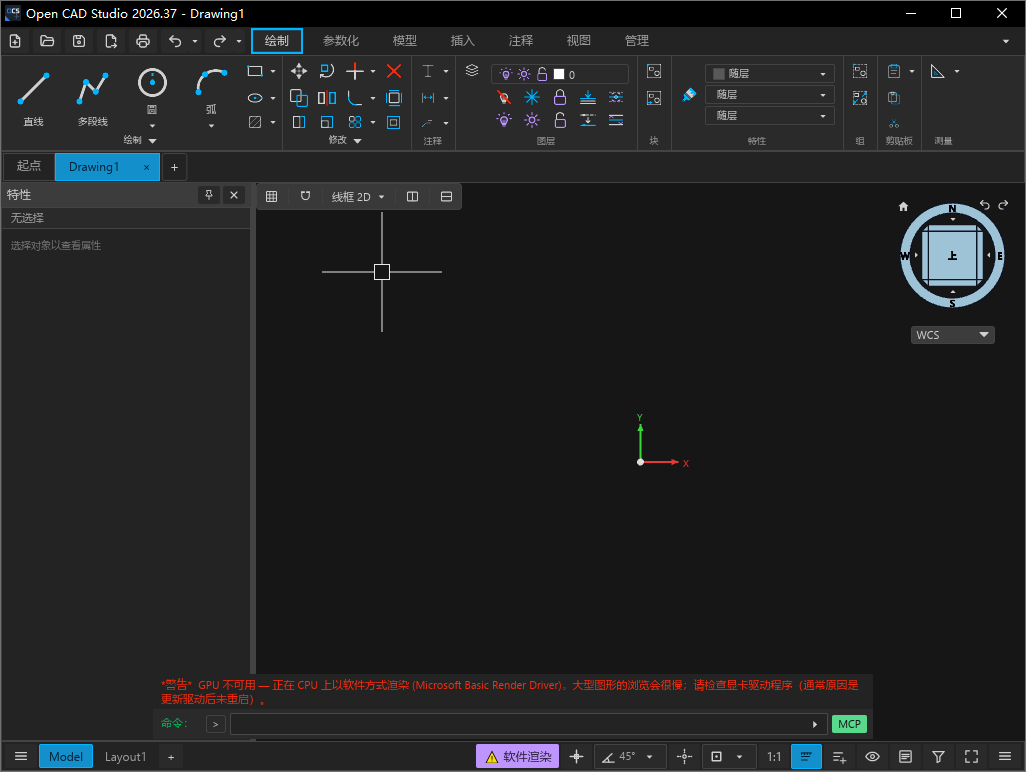The width and height of the screenshot is (1026, 772).
Task: Activate the Rotate tool
Action: coord(327,71)
